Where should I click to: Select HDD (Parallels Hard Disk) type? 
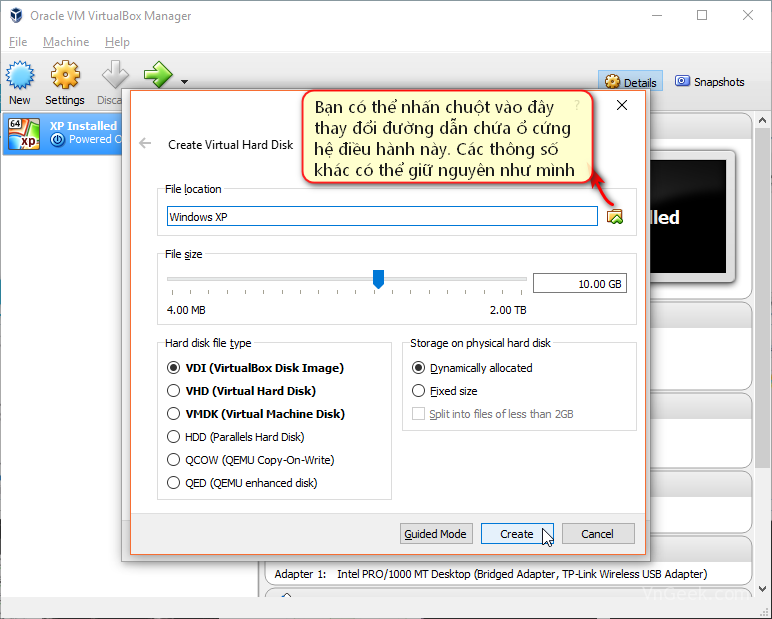[236, 437]
